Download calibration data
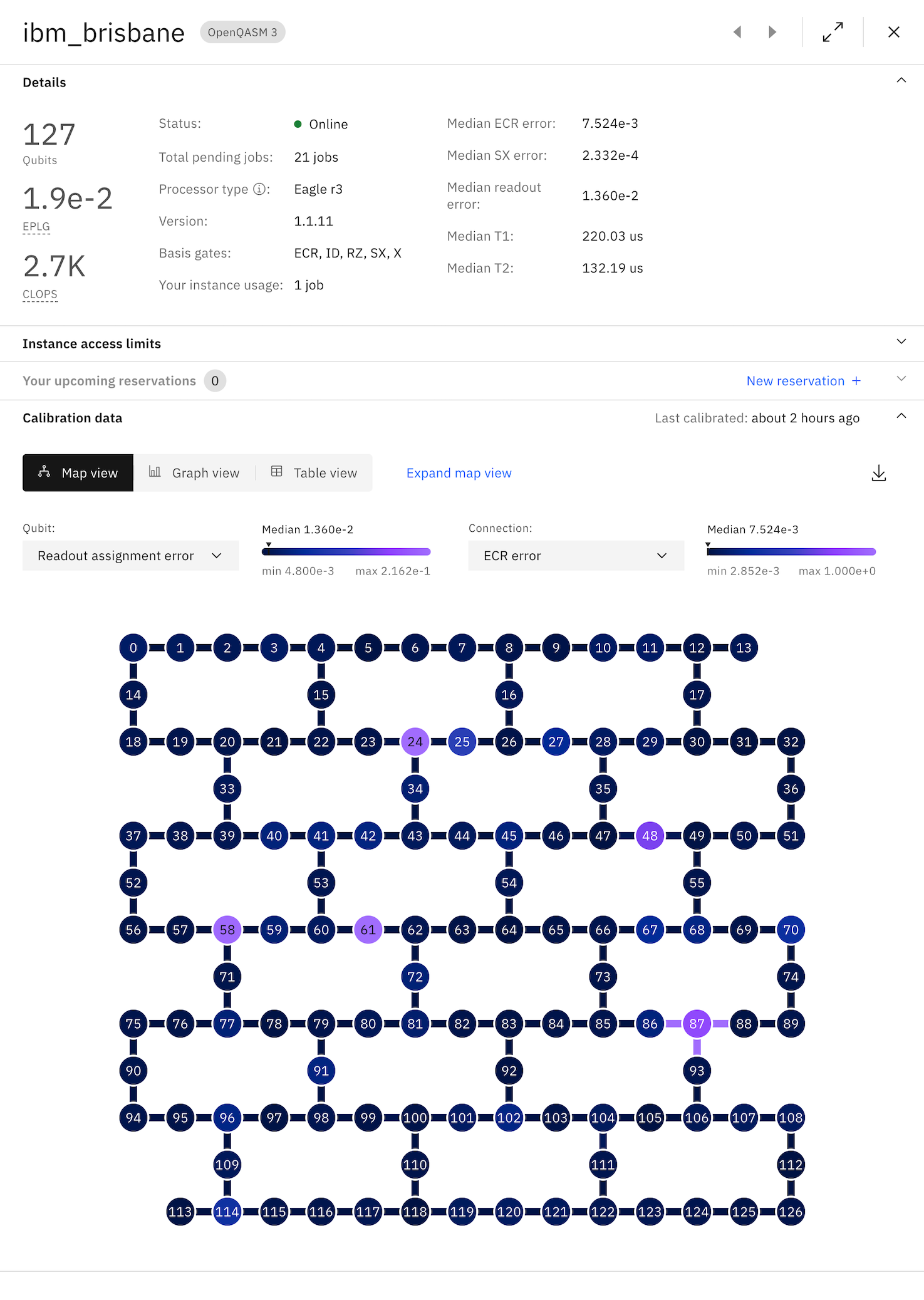924x1300 pixels. click(879, 473)
